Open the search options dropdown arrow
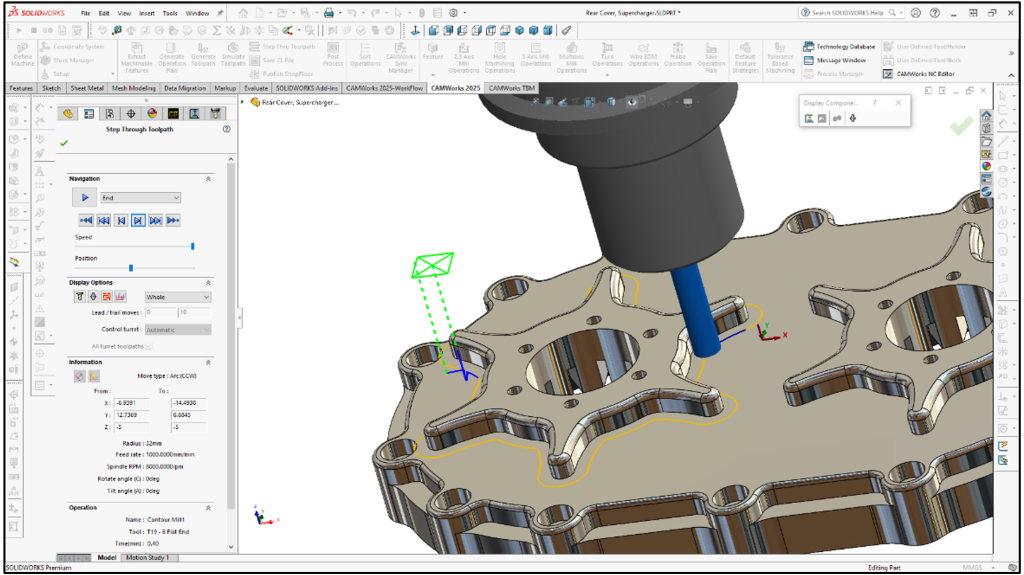The width and height of the screenshot is (1024, 575). (x=902, y=12)
